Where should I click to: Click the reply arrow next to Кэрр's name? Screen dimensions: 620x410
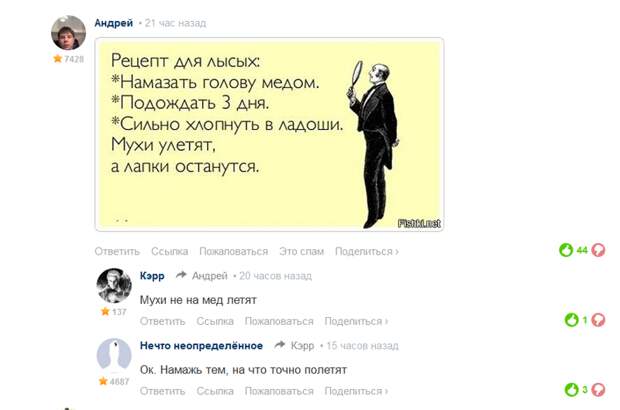point(181,275)
